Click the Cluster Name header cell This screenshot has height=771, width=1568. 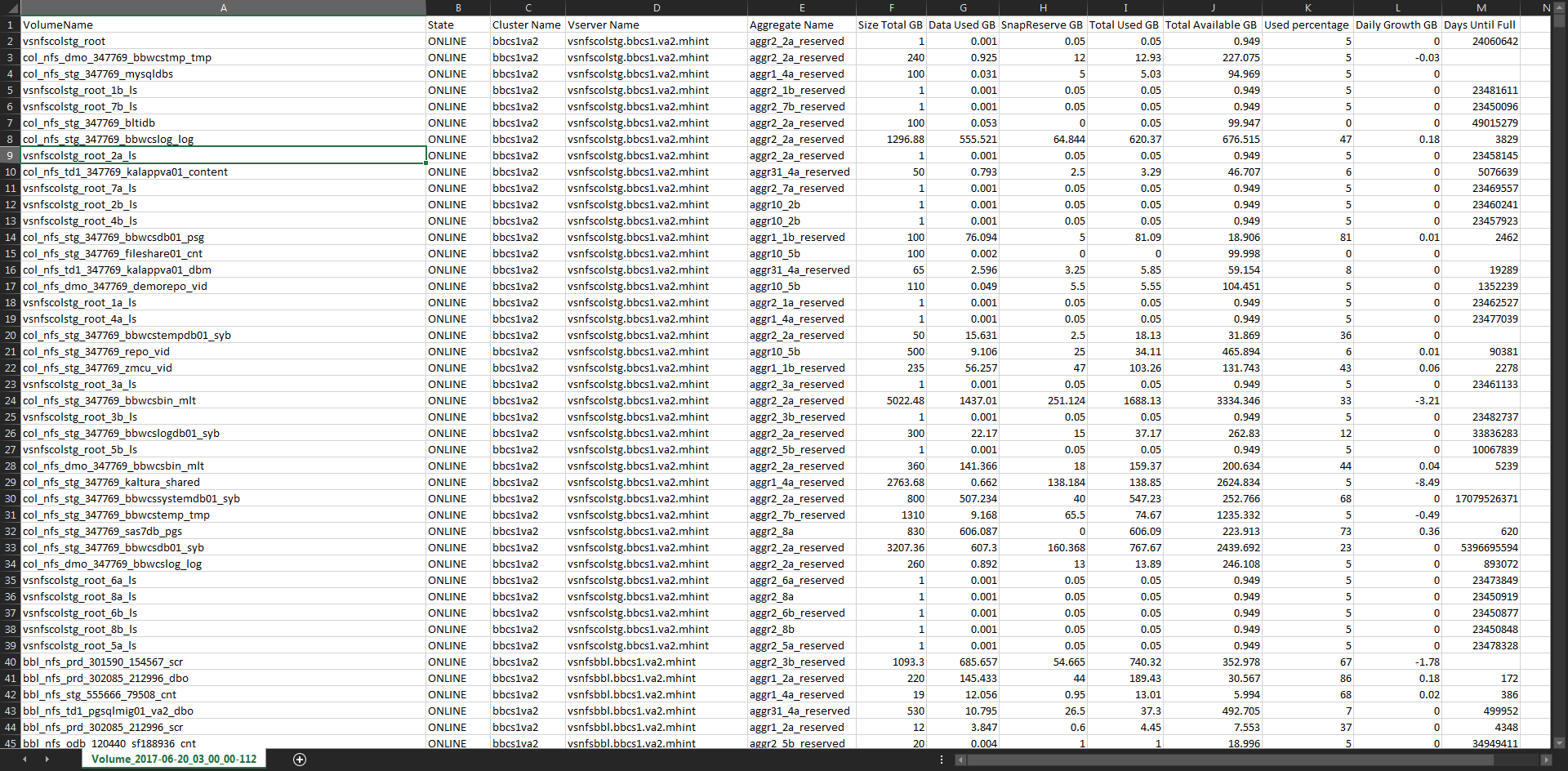tap(528, 25)
